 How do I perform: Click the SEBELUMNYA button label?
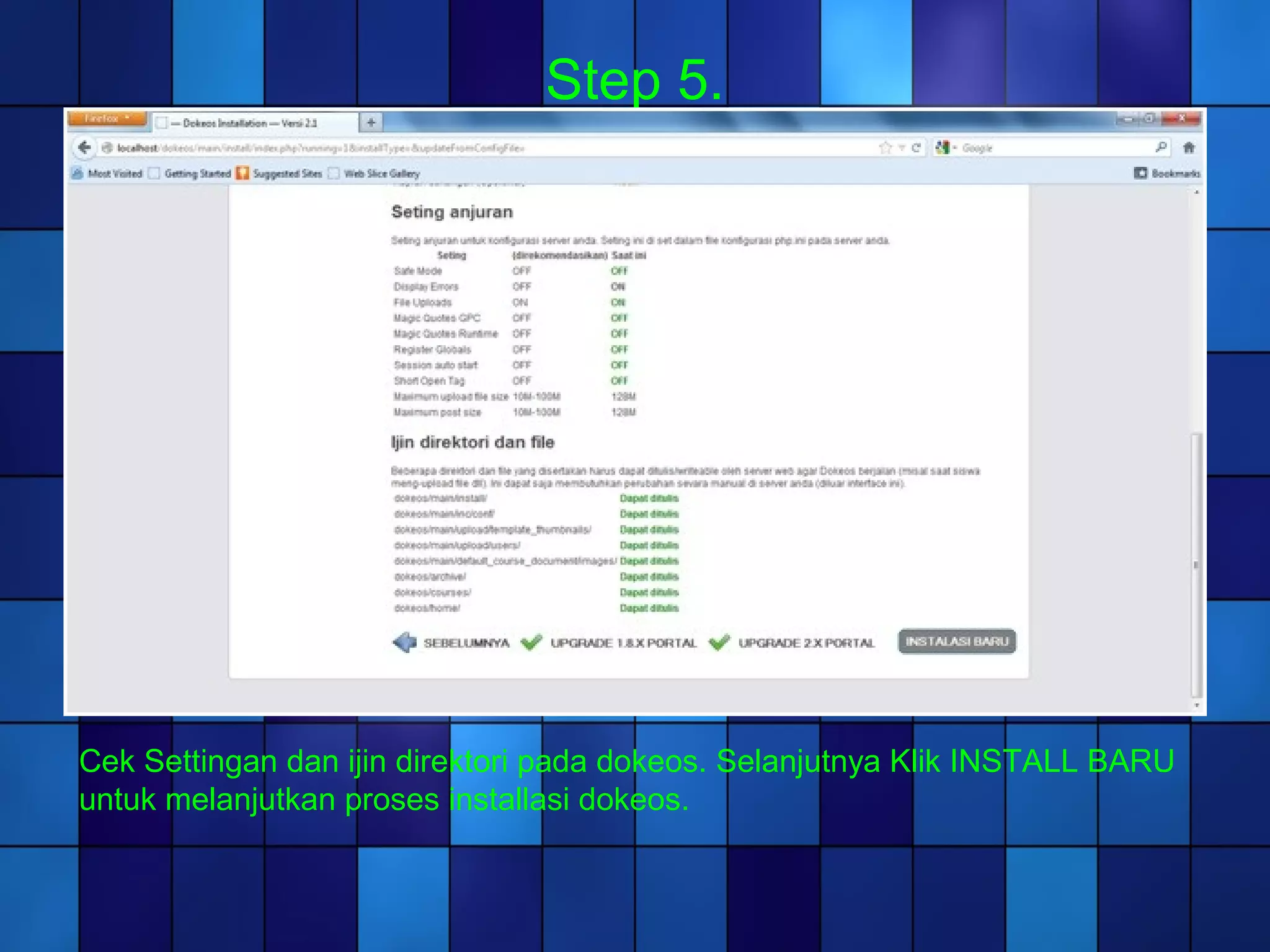466,643
